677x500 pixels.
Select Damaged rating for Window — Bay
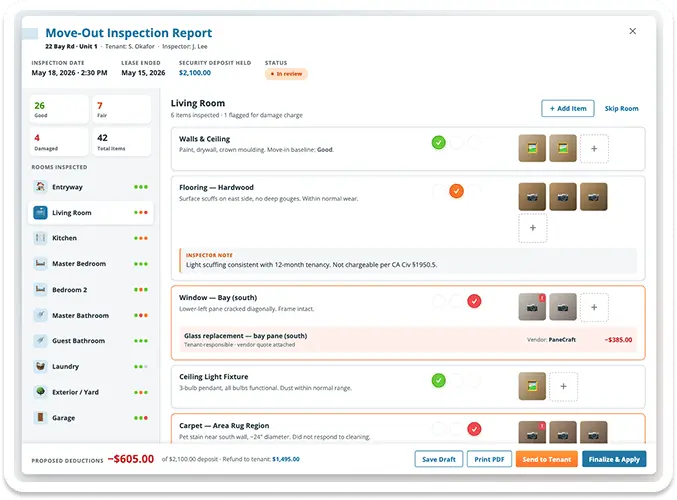(x=474, y=301)
